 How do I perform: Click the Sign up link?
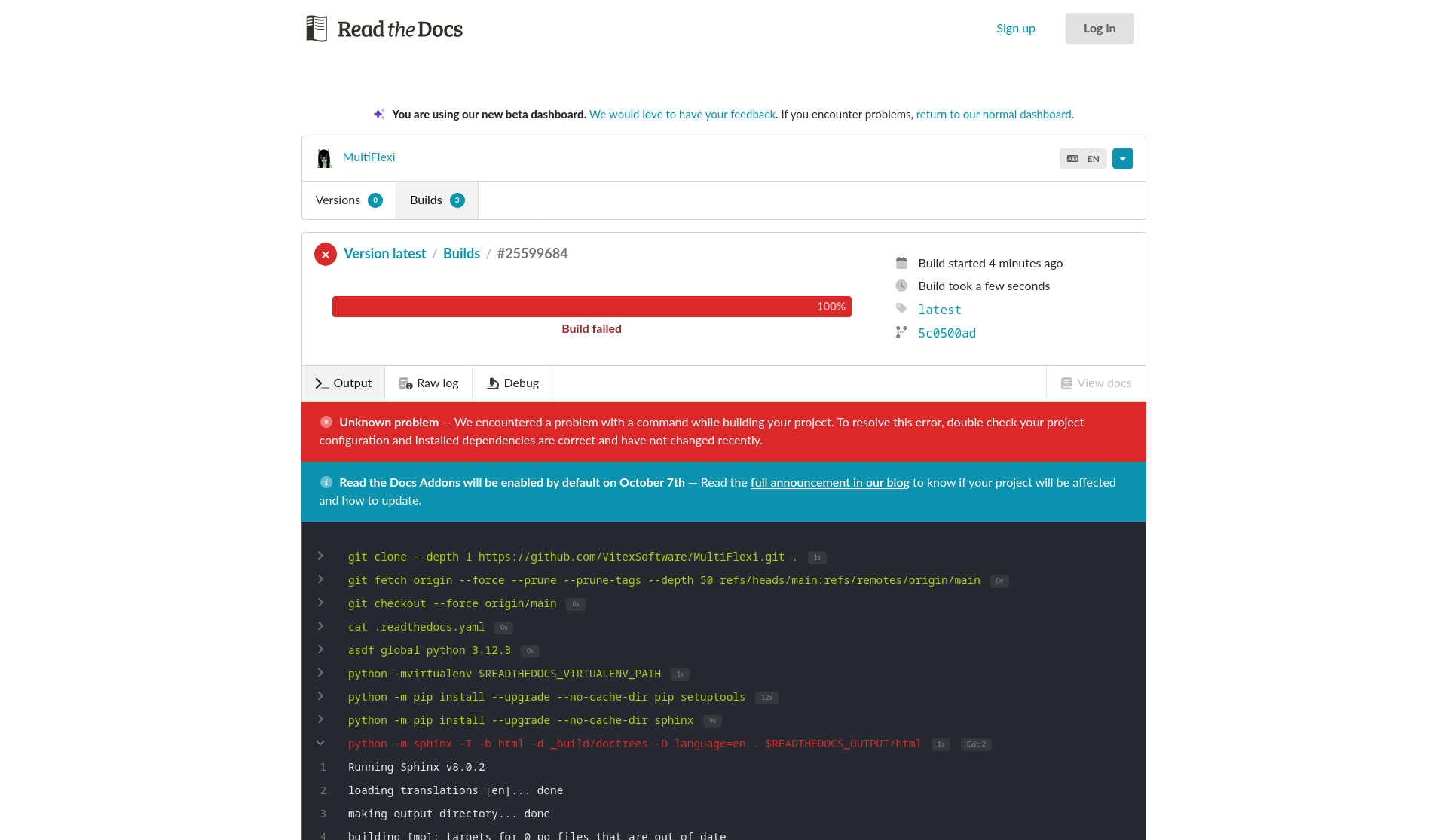(x=1016, y=29)
